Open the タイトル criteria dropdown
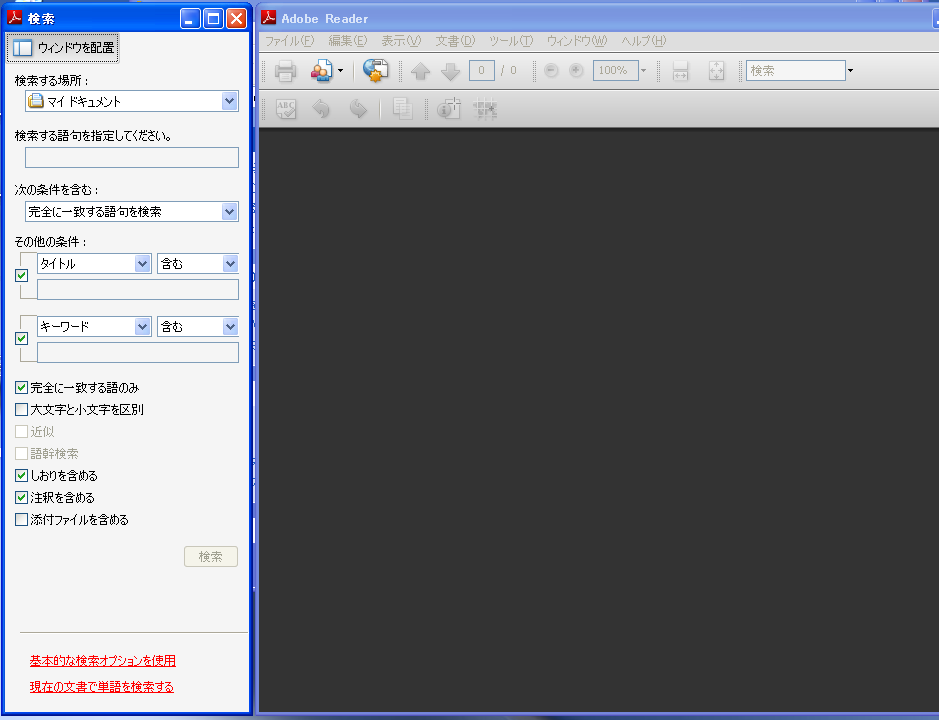 [x=94, y=264]
